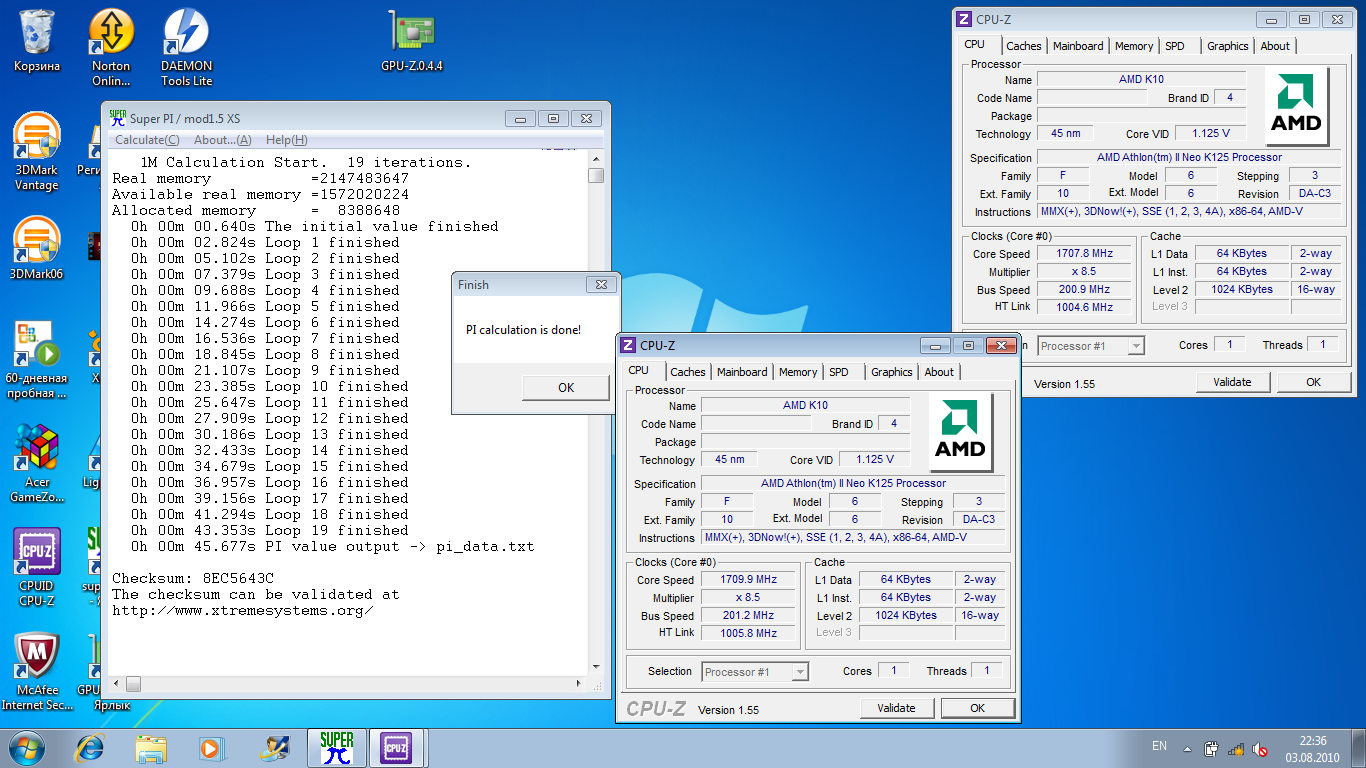Open the Graphics tab in back CPU-Z window
The image size is (1366, 768).
click(x=1228, y=46)
